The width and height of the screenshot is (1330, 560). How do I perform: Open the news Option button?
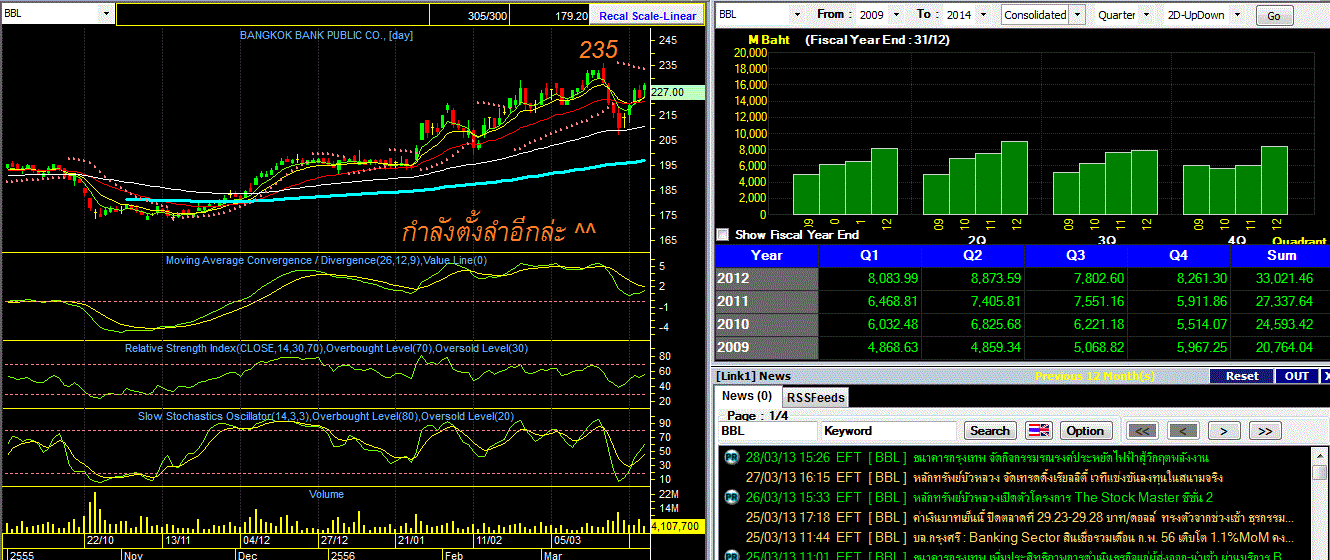click(x=1085, y=431)
